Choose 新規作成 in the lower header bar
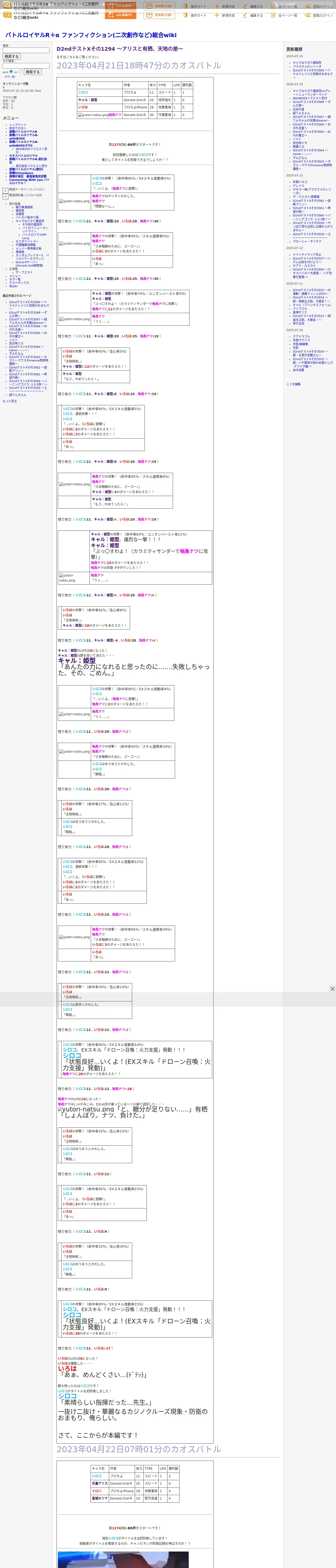The width and height of the screenshot is (336, 1568). pos(225,15)
